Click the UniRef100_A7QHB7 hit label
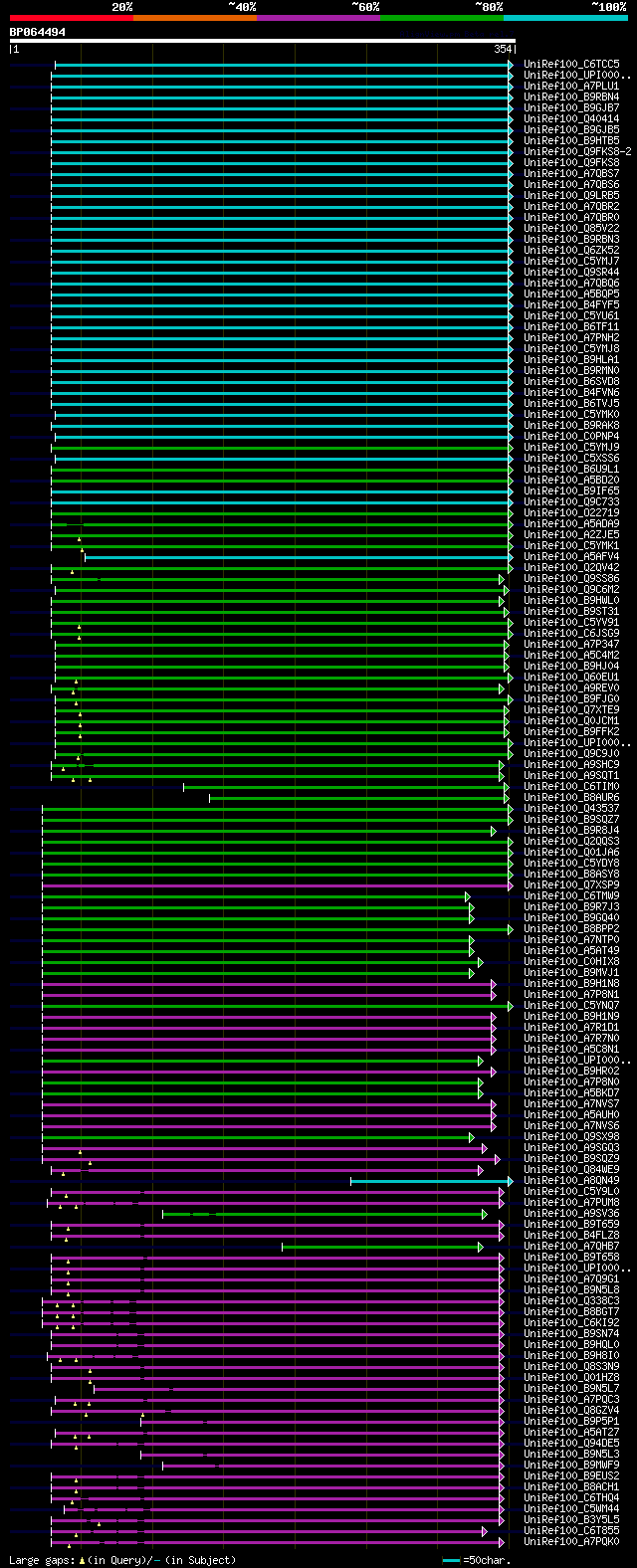 coord(571,1246)
